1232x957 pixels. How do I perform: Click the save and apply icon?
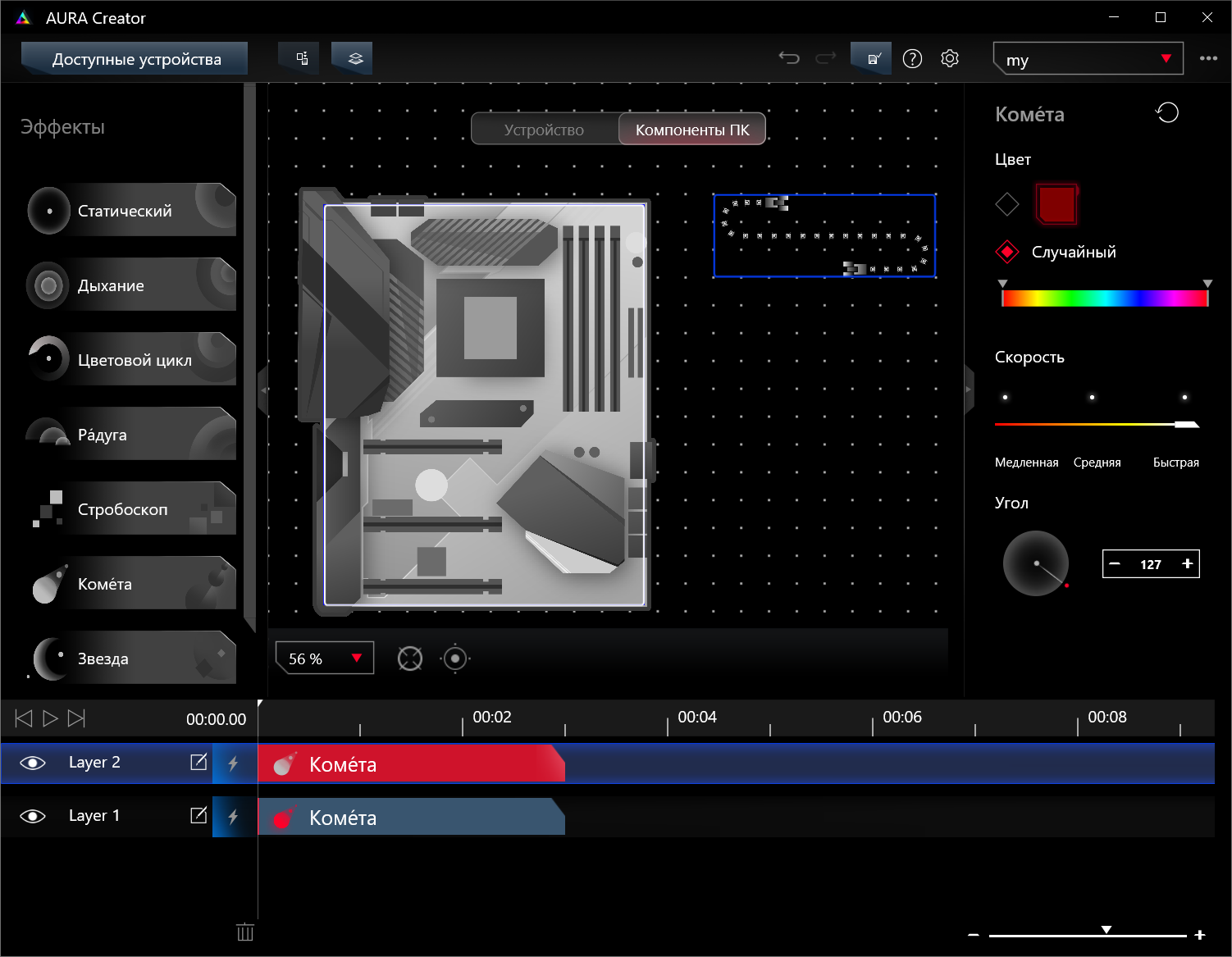pos(872,58)
